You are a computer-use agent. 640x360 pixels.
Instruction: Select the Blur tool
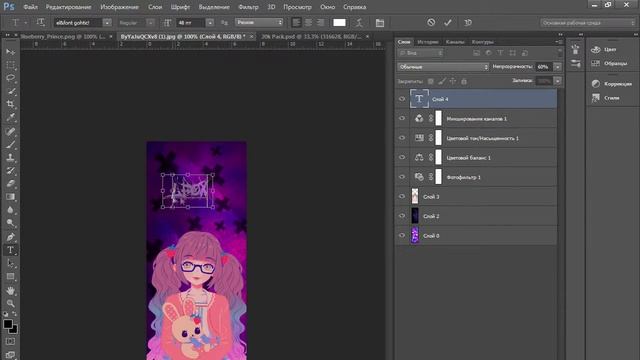click(x=11, y=210)
